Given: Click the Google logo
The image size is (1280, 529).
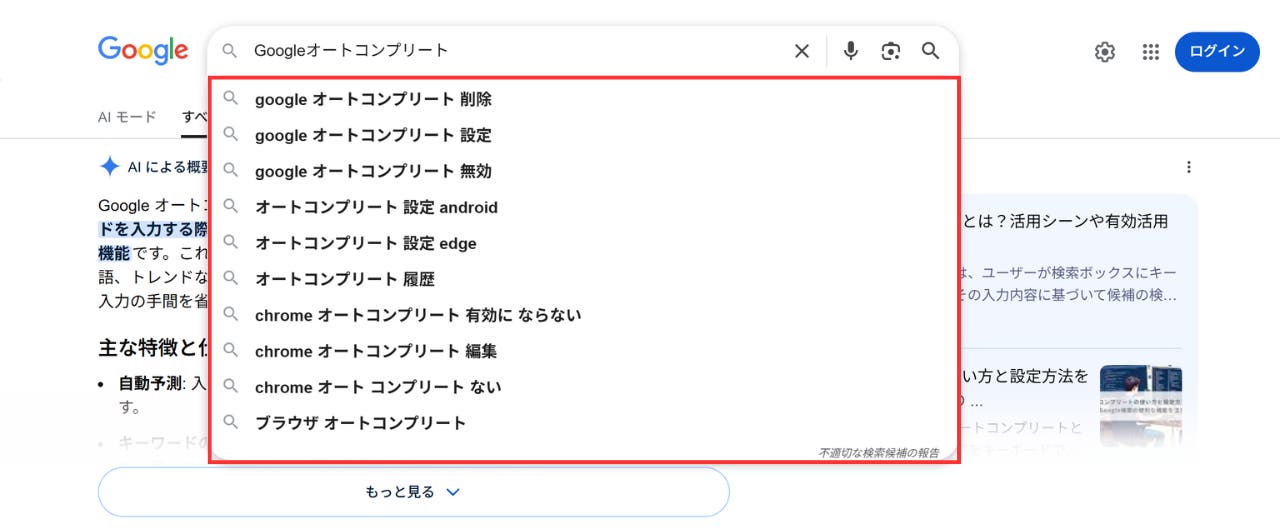Looking at the screenshot, I should point(143,51).
